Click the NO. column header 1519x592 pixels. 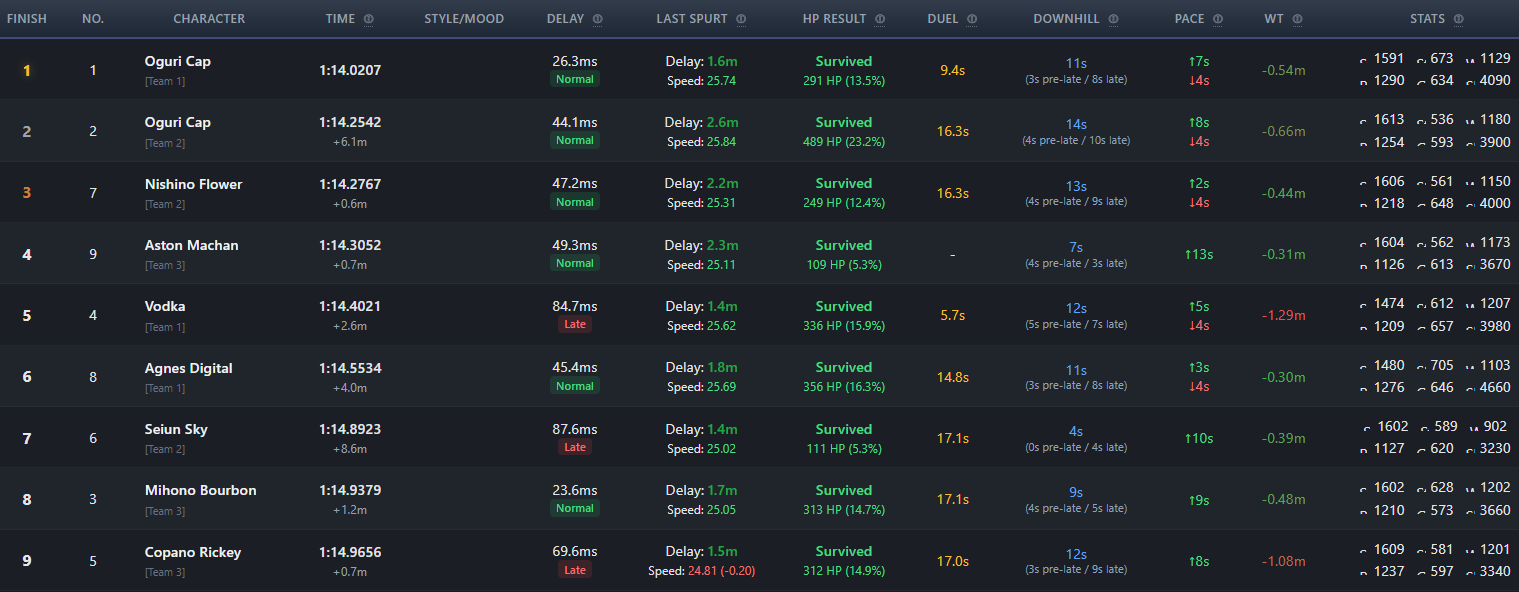(93, 19)
